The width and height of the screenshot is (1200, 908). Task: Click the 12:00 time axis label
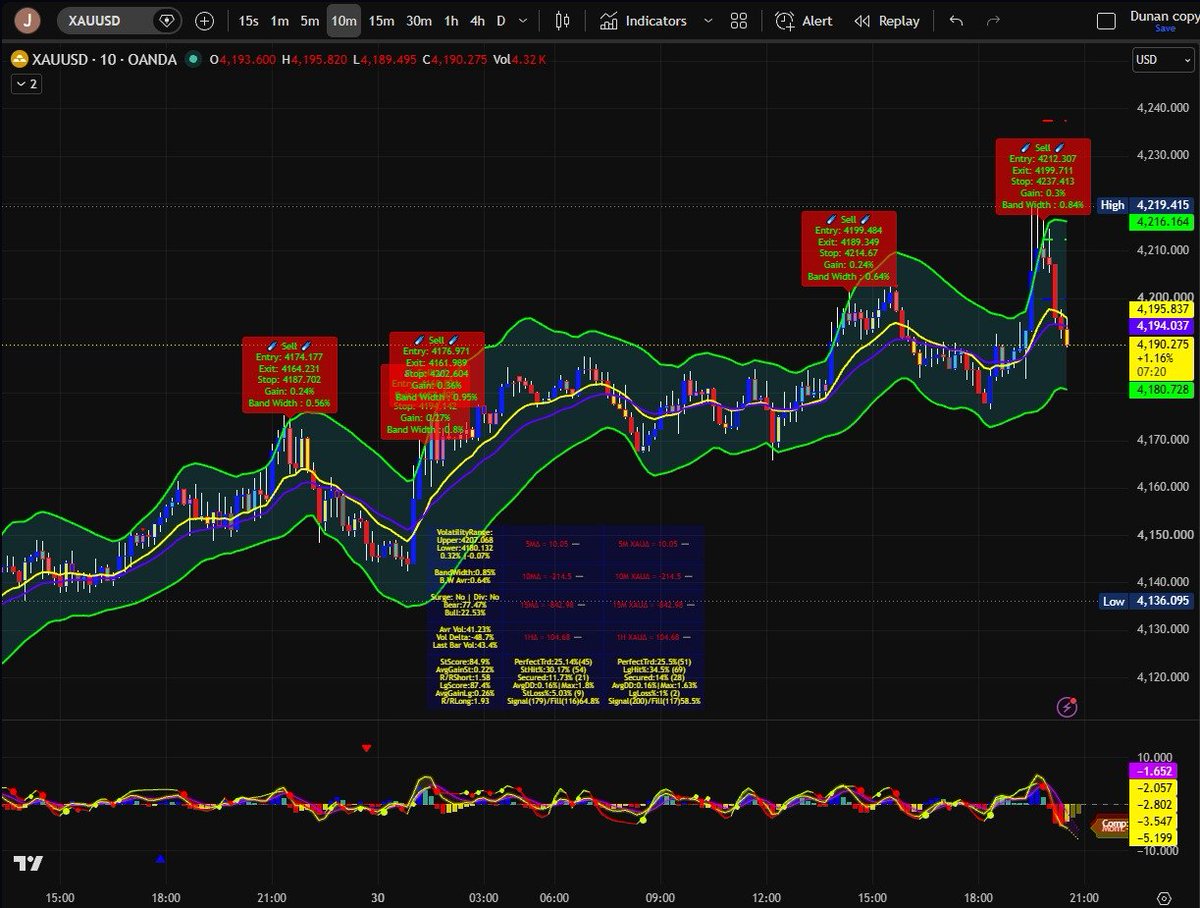point(766,897)
